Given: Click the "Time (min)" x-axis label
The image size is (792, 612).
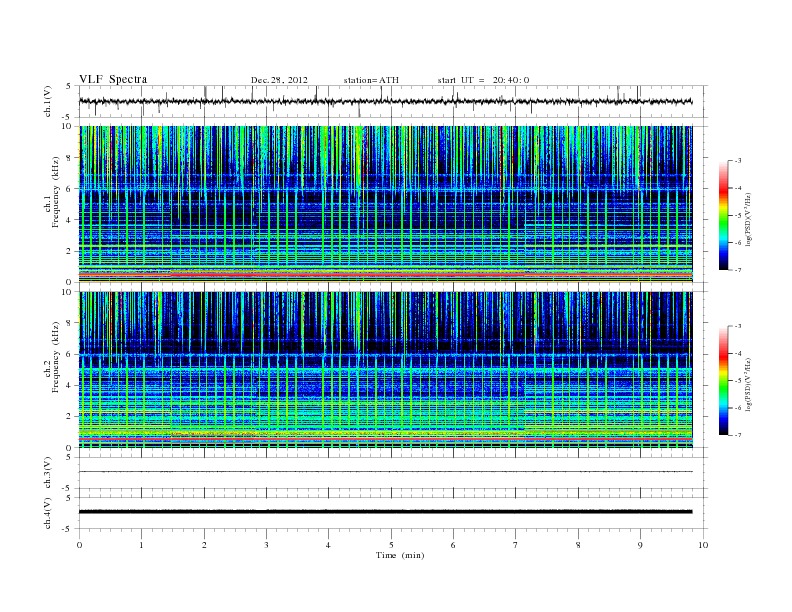Looking at the screenshot, I should pyautogui.click(x=400, y=555).
